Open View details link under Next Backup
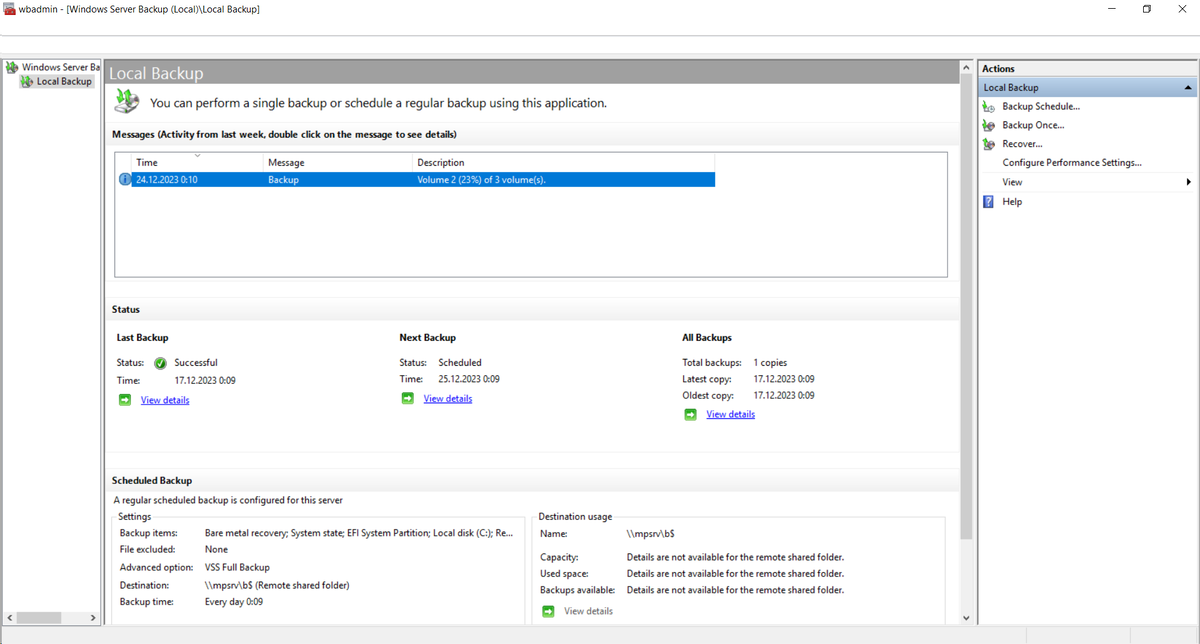Image resolution: width=1200 pixels, height=644 pixels. coord(448,398)
